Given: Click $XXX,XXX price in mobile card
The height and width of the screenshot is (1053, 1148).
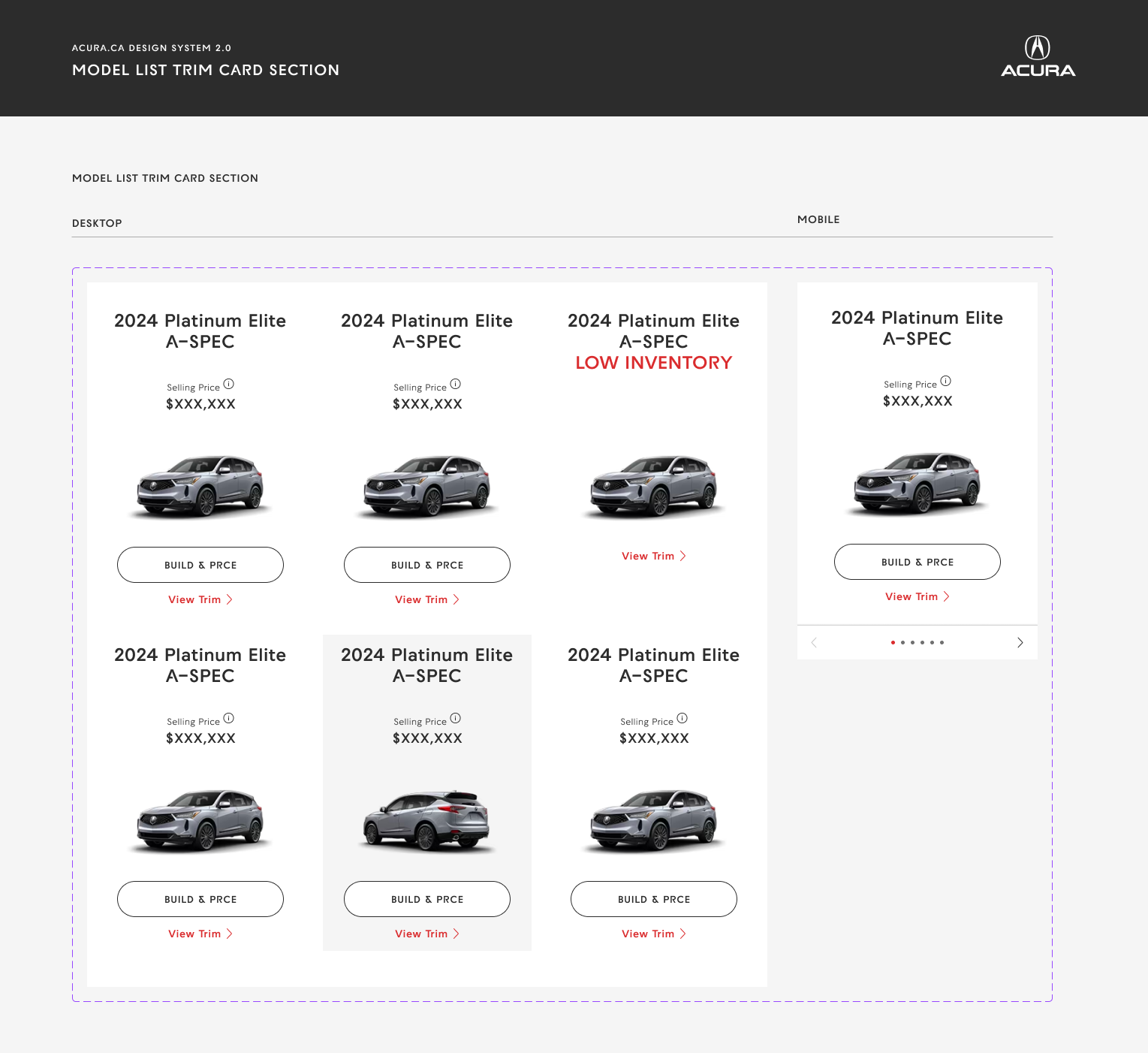Looking at the screenshot, I should tap(917, 401).
